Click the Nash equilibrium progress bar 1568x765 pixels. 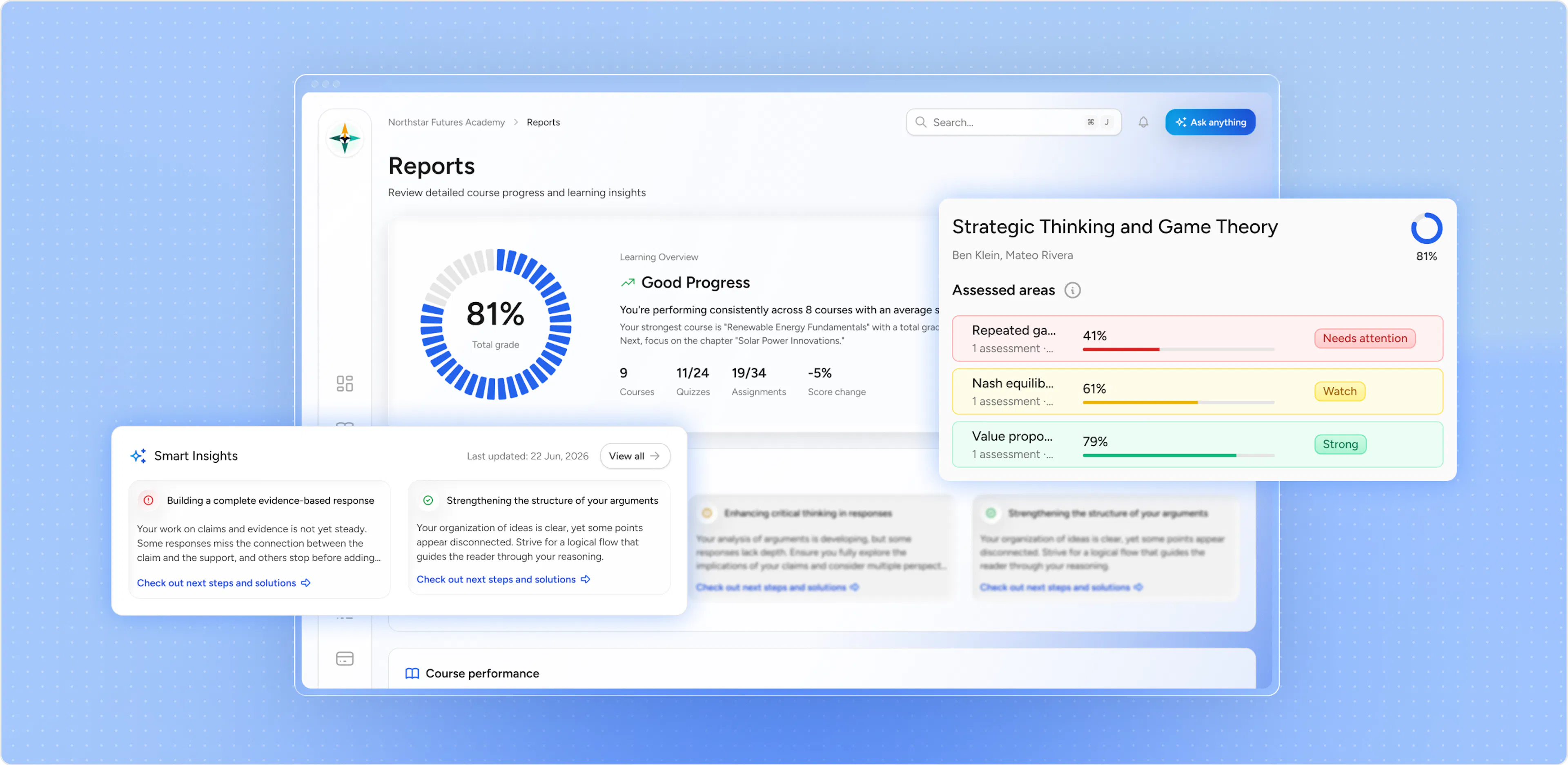click(x=1178, y=402)
